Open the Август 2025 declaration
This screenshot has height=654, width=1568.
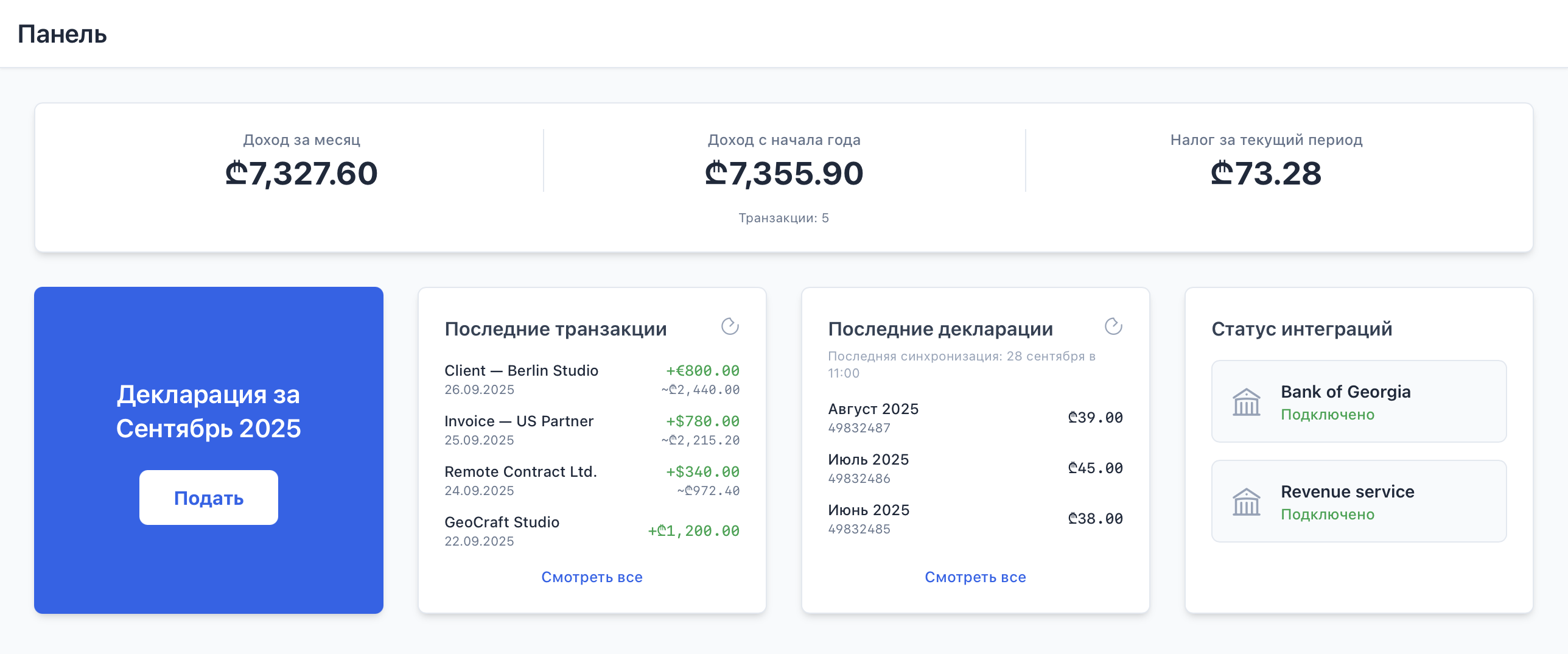[x=875, y=409]
